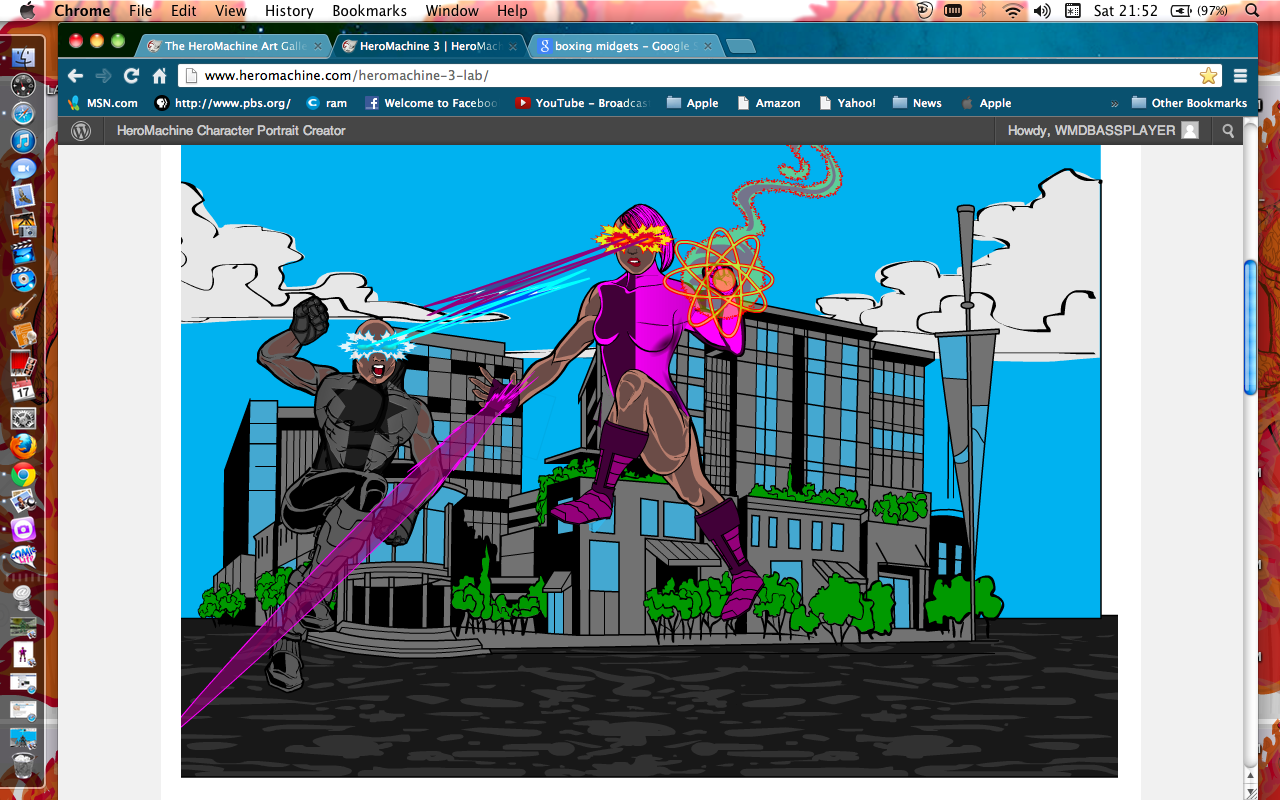Image resolution: width=1280 pixels, height=800 pixels.
Task: Click the HeroMachine Character Portrait Creator link
Action: [231, 131]
